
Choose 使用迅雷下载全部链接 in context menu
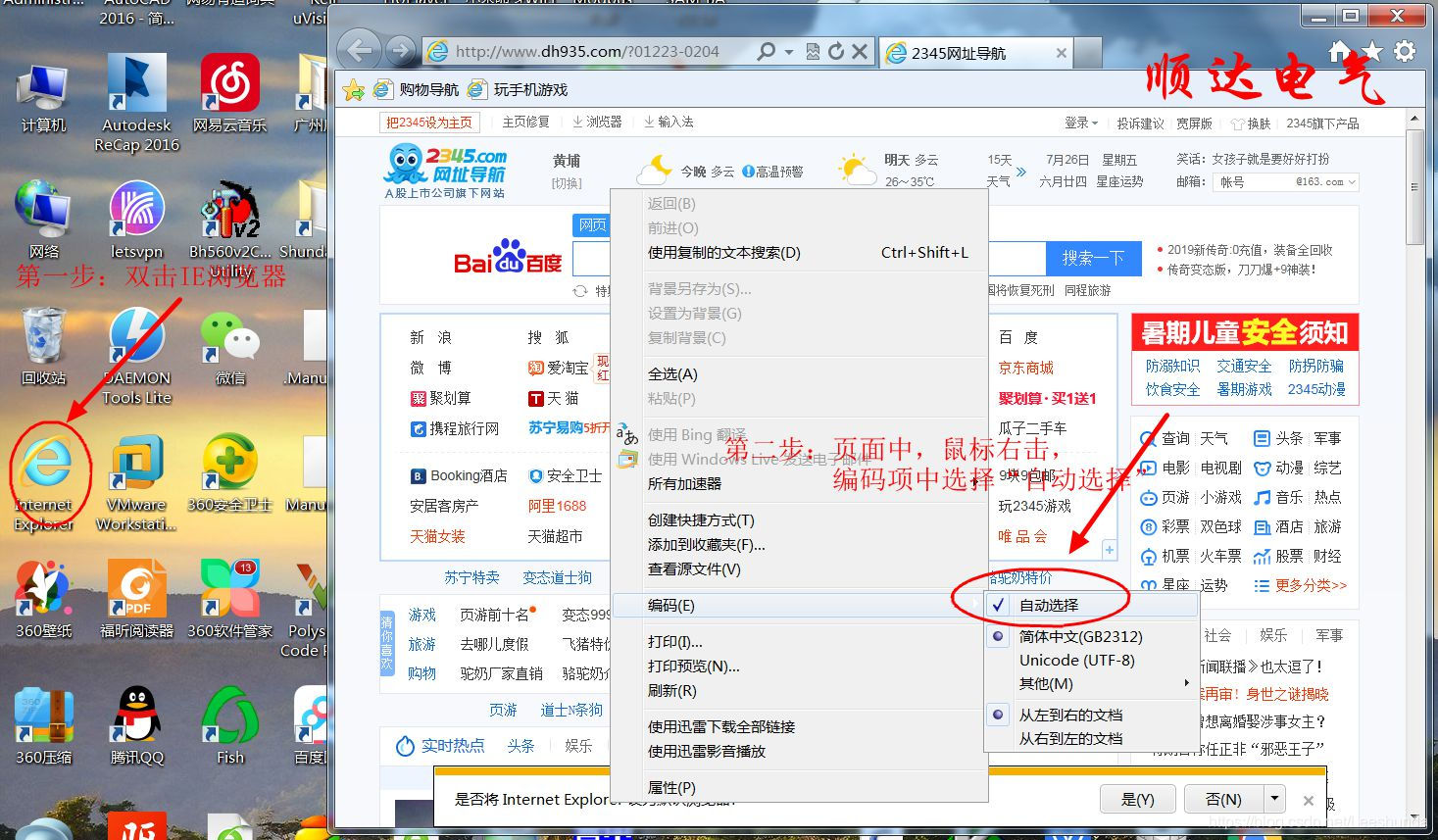coord(798,726)
